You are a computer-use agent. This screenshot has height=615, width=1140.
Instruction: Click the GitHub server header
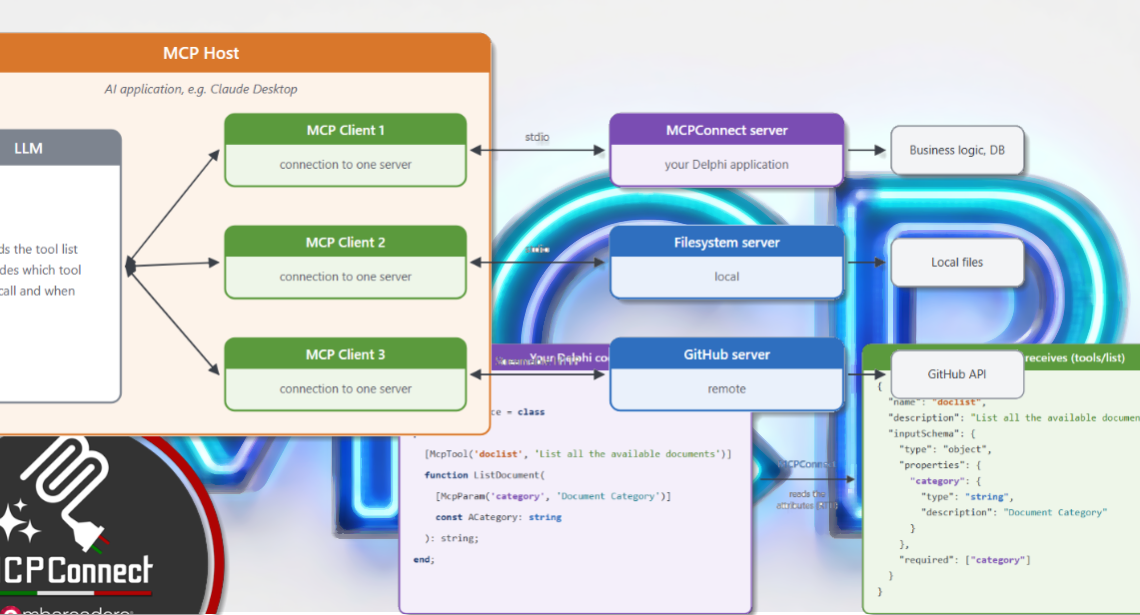tap(726, 354)
